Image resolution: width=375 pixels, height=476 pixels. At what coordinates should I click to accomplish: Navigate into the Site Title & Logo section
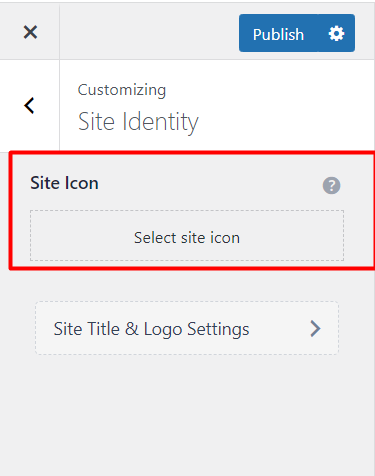tap(187, 328)
